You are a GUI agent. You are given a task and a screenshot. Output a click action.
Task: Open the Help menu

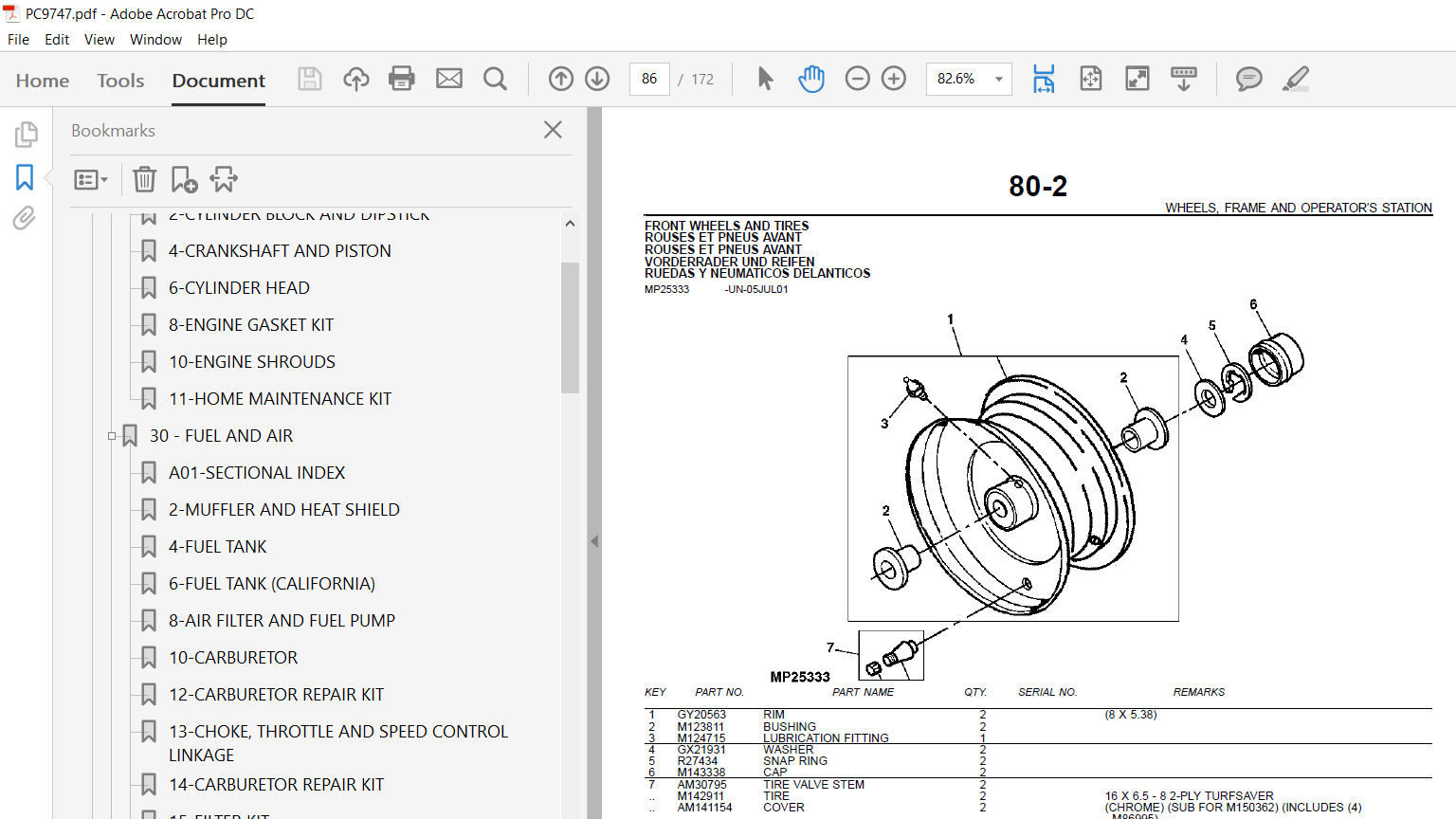[212, 40]
